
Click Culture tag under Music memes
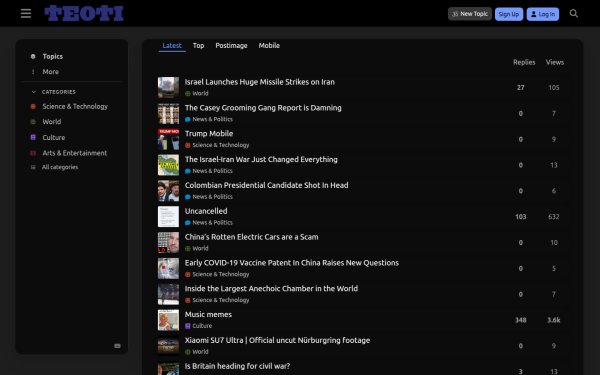tap(198, 326)
